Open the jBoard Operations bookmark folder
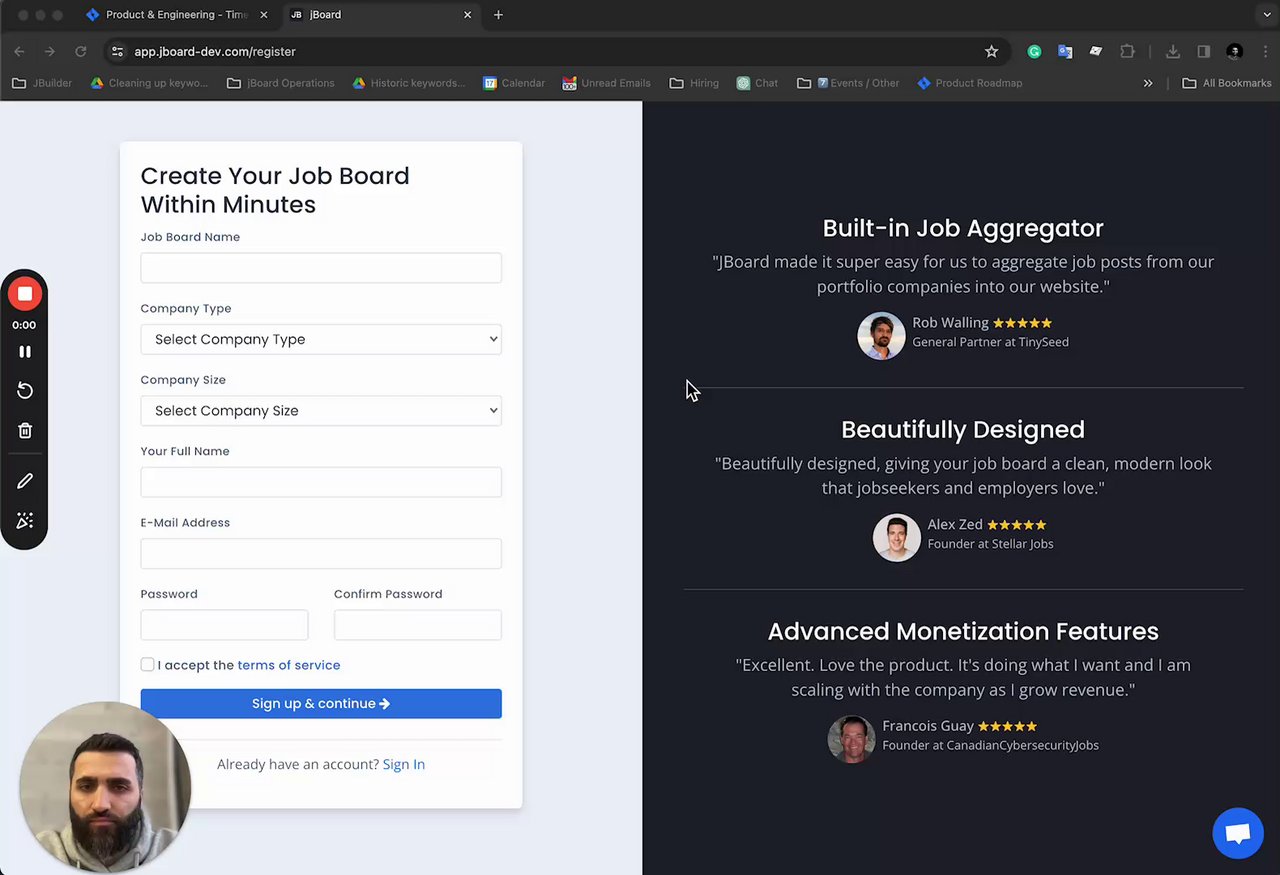Screen dimensions: 1280x875 pos(281,83)
